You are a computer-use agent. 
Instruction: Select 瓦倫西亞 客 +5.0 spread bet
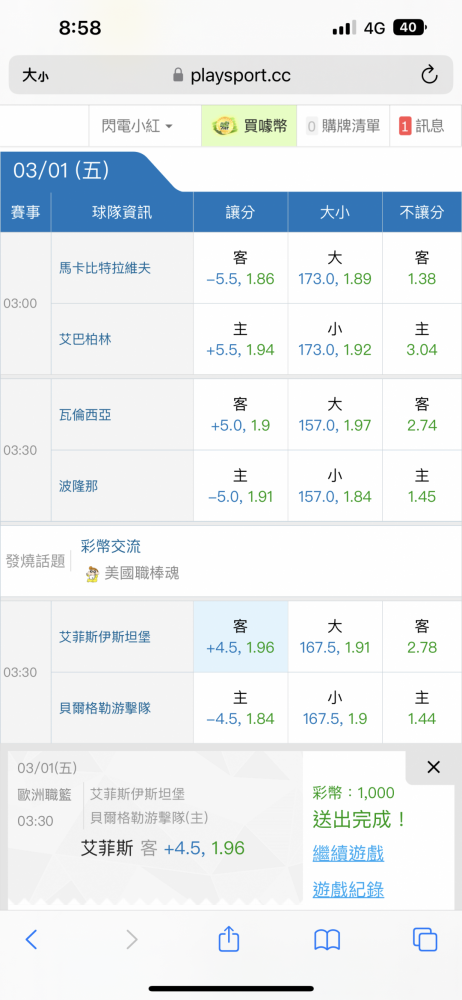click(241, 415)
